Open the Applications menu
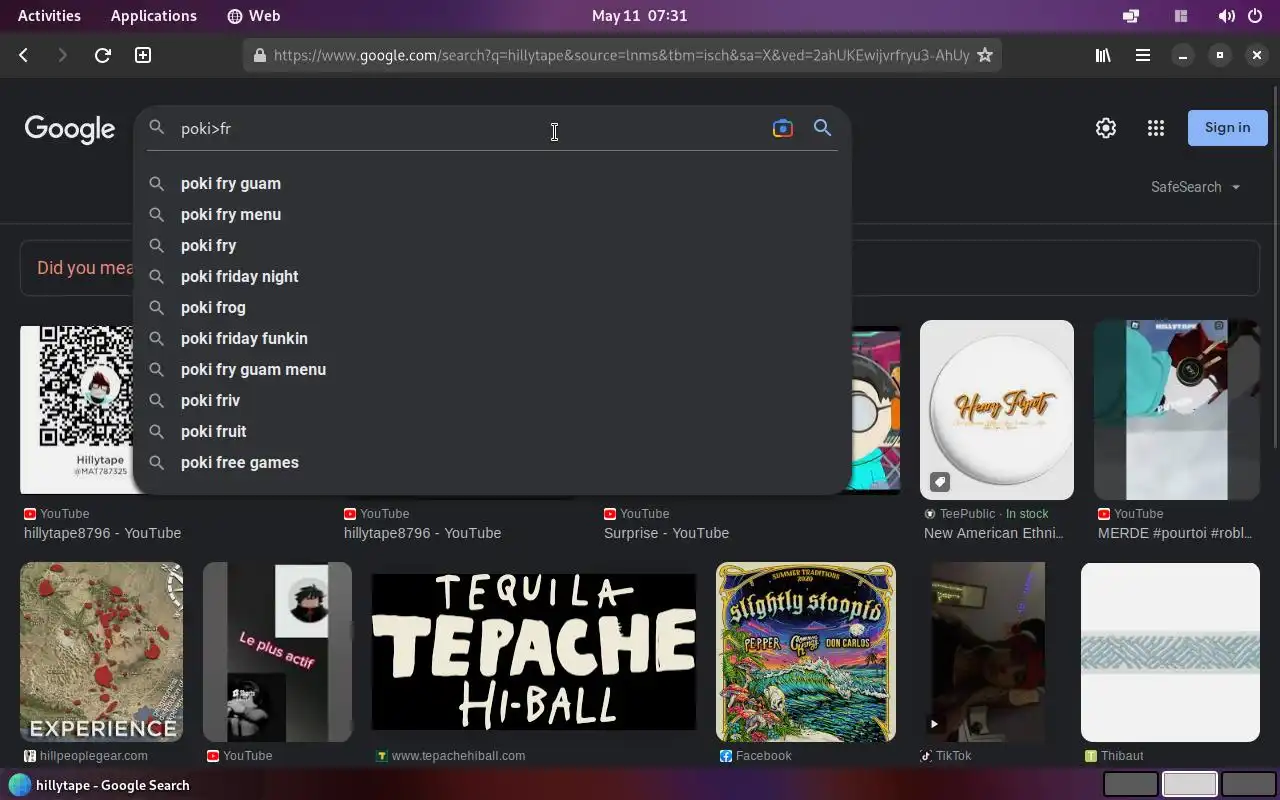1280x800 pixels. [153, 16]
